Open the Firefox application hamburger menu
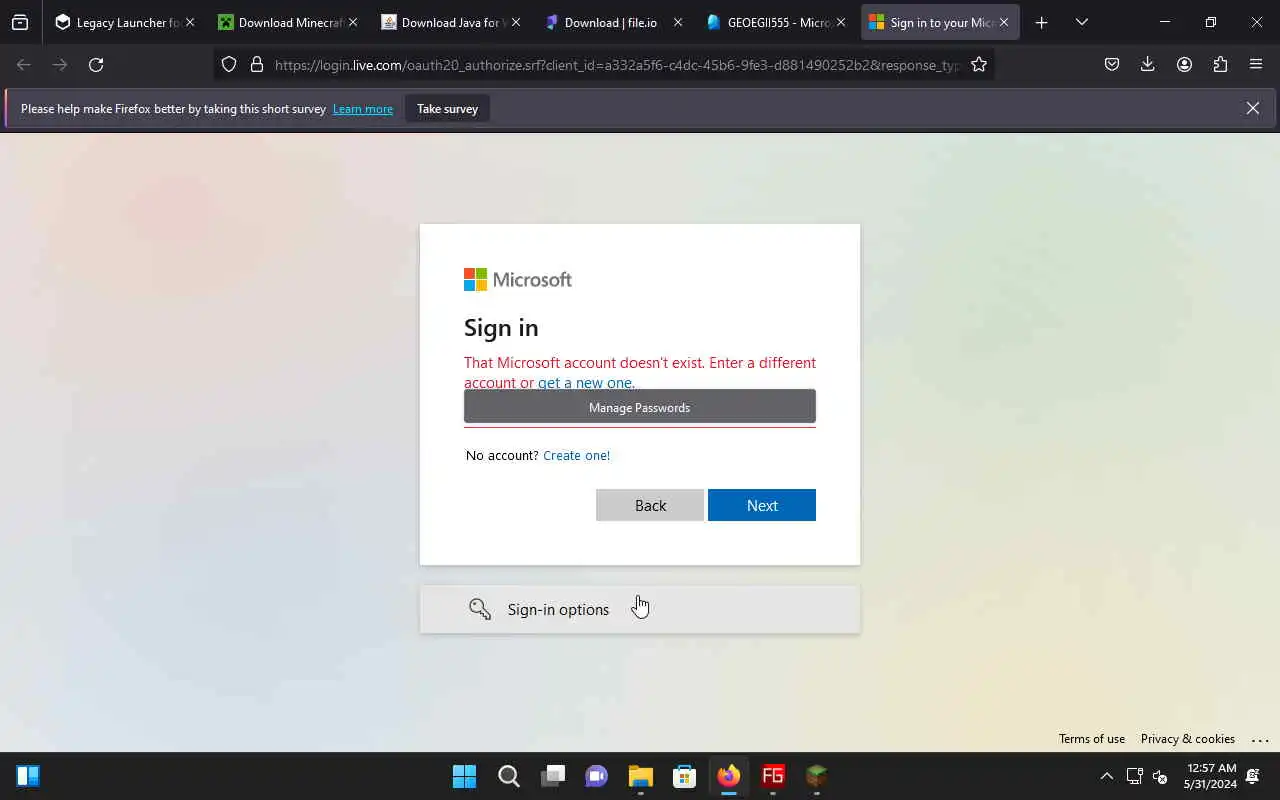 point(1256,64)
